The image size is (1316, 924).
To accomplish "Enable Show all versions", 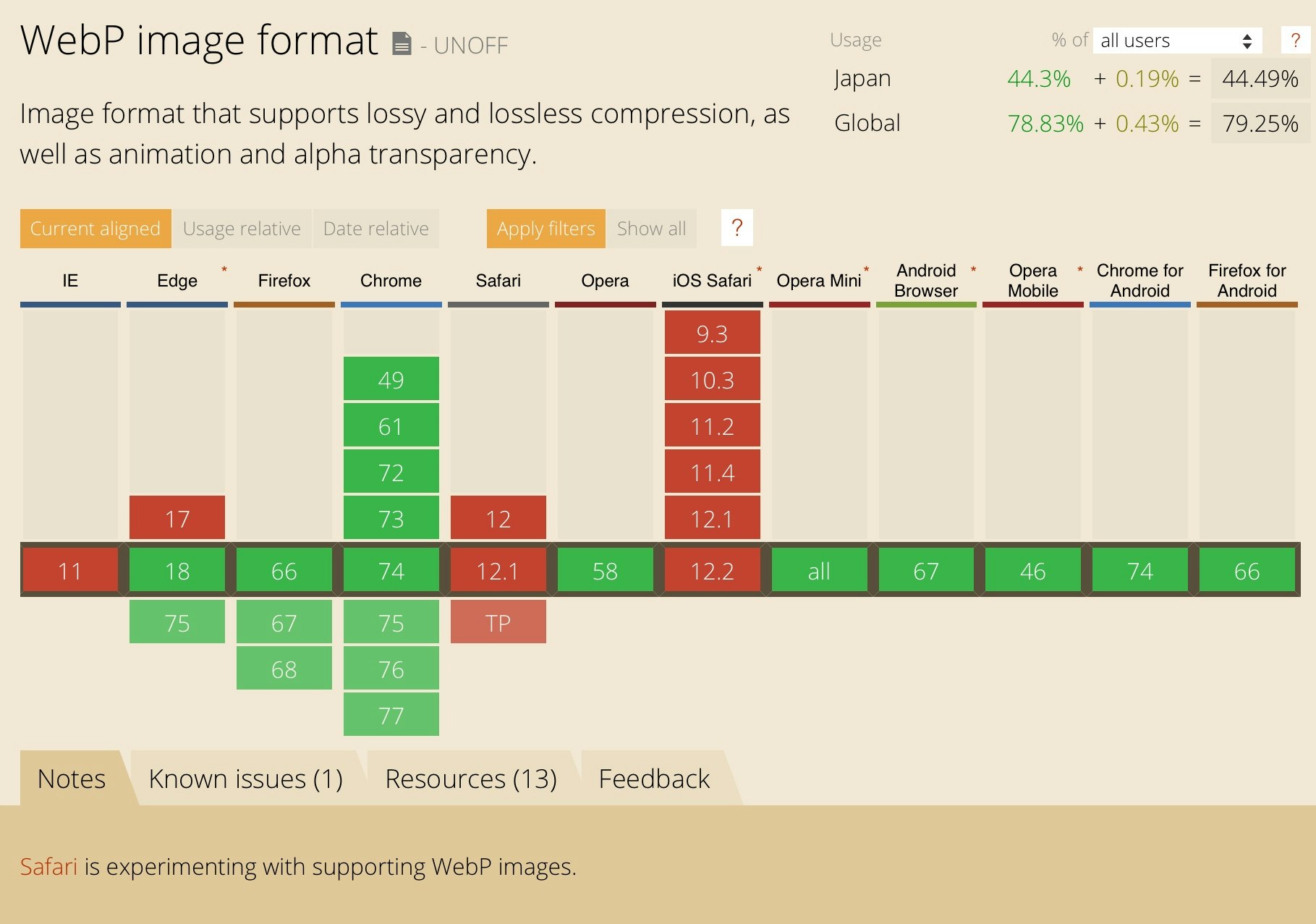I will coord(650,228).
